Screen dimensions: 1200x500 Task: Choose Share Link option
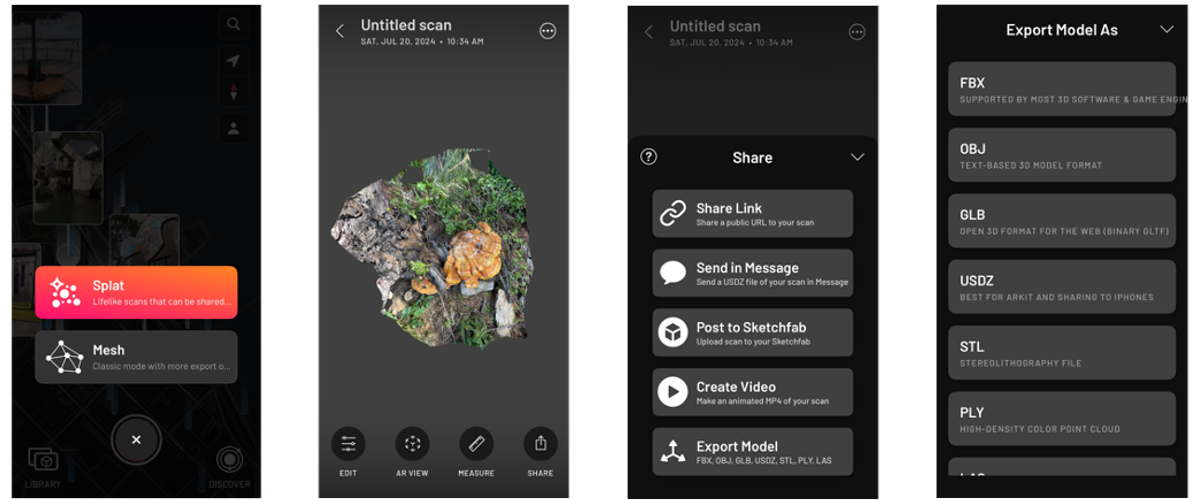point(753,214)
